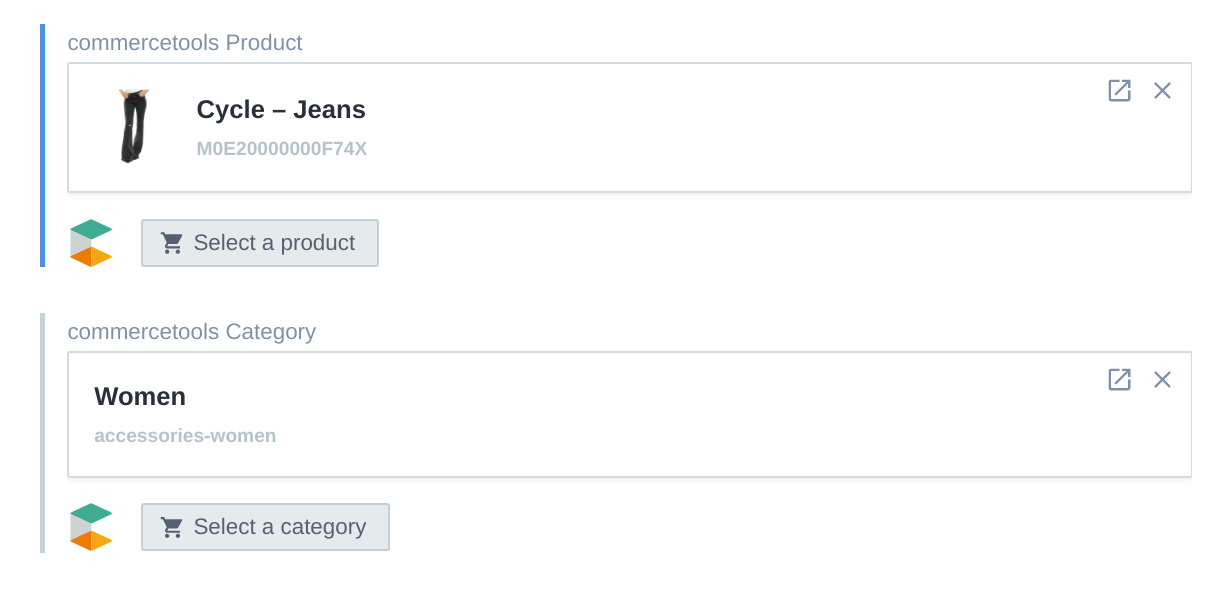Click the Cycle – Jeans product title

click(x=281, y=110)
